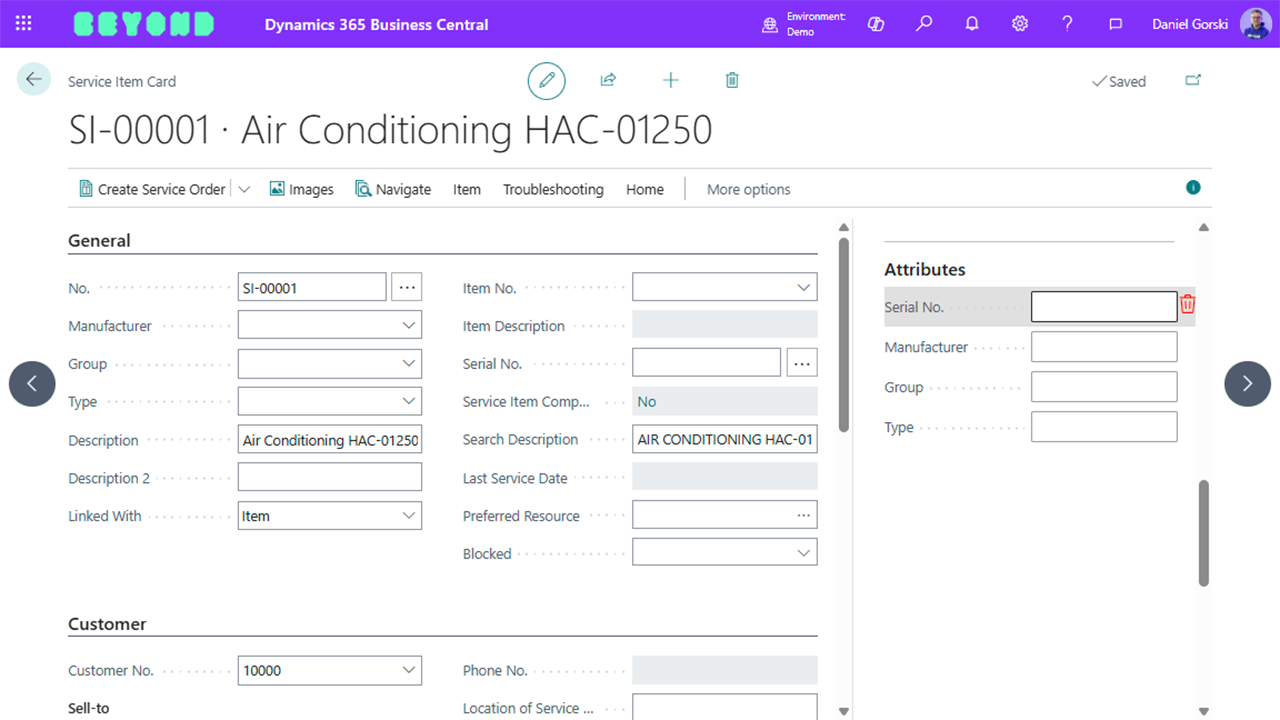Click the share icon in header
This screenshot has width=1280, height=720.
point(608,80)
